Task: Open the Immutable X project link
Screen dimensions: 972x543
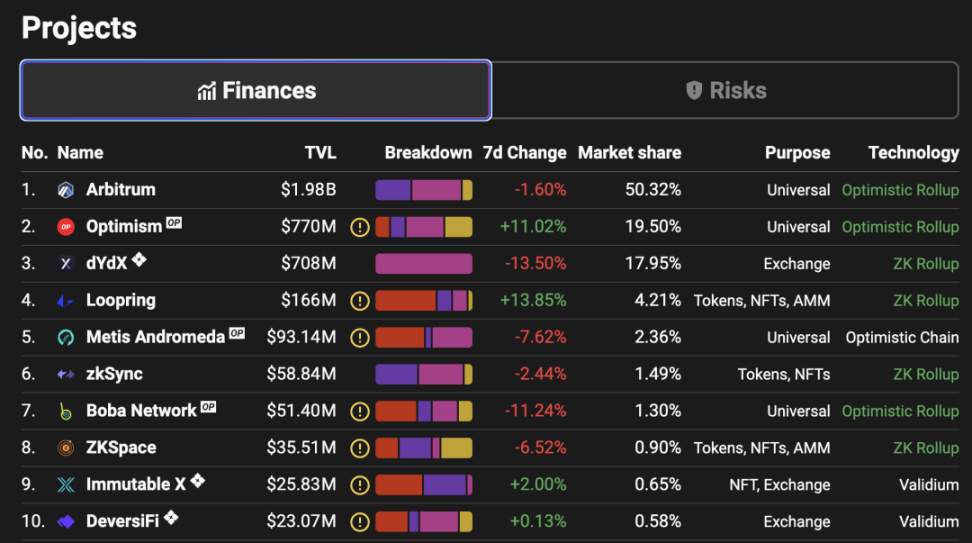Action: click(136, 485)
